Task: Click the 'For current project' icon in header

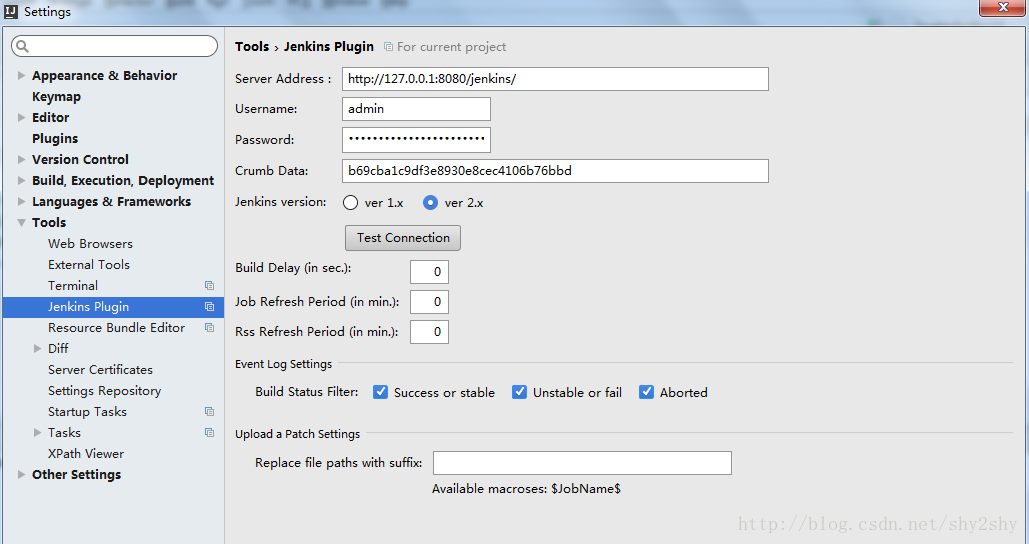Action: 388,47
